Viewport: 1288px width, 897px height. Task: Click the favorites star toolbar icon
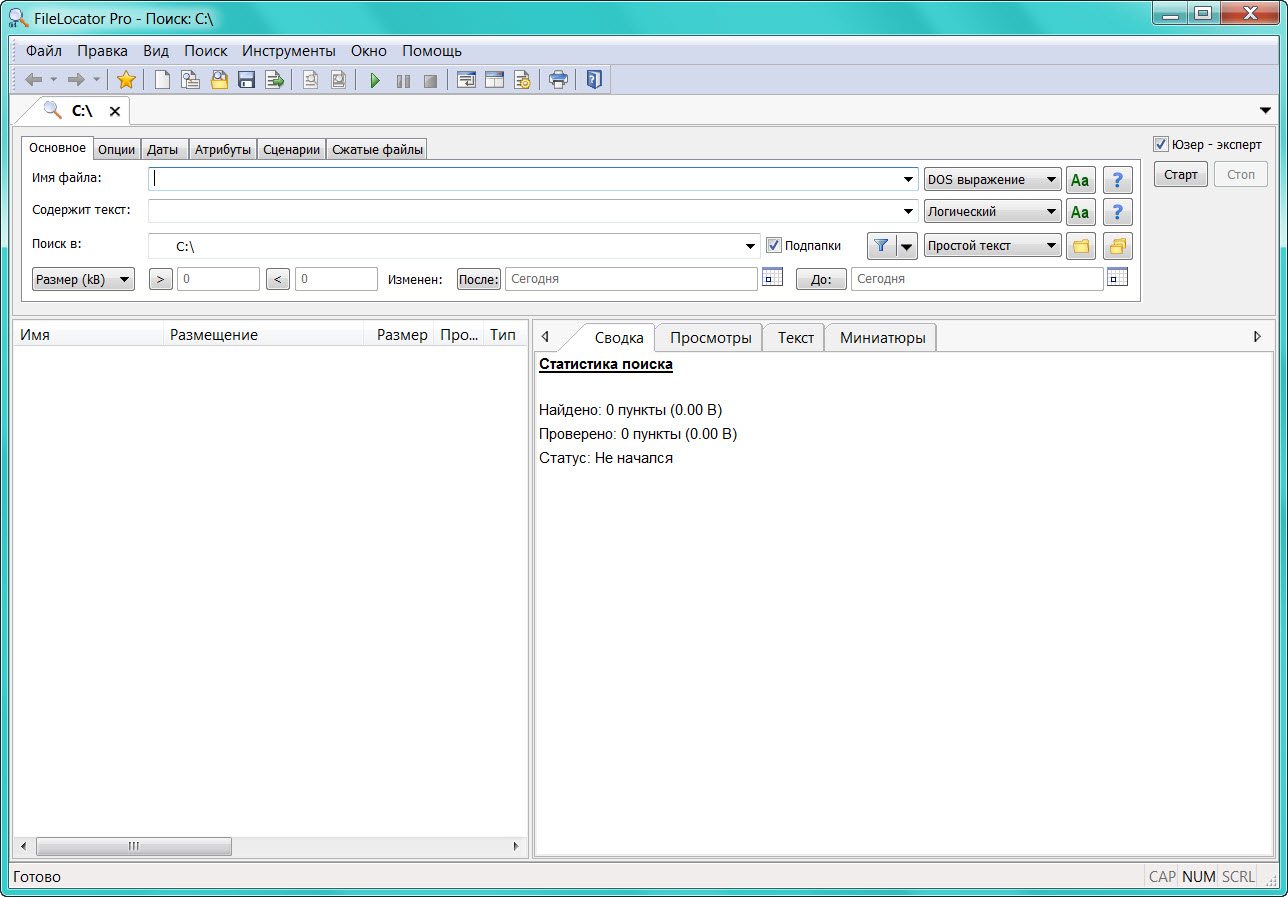[x=126, y=80]
